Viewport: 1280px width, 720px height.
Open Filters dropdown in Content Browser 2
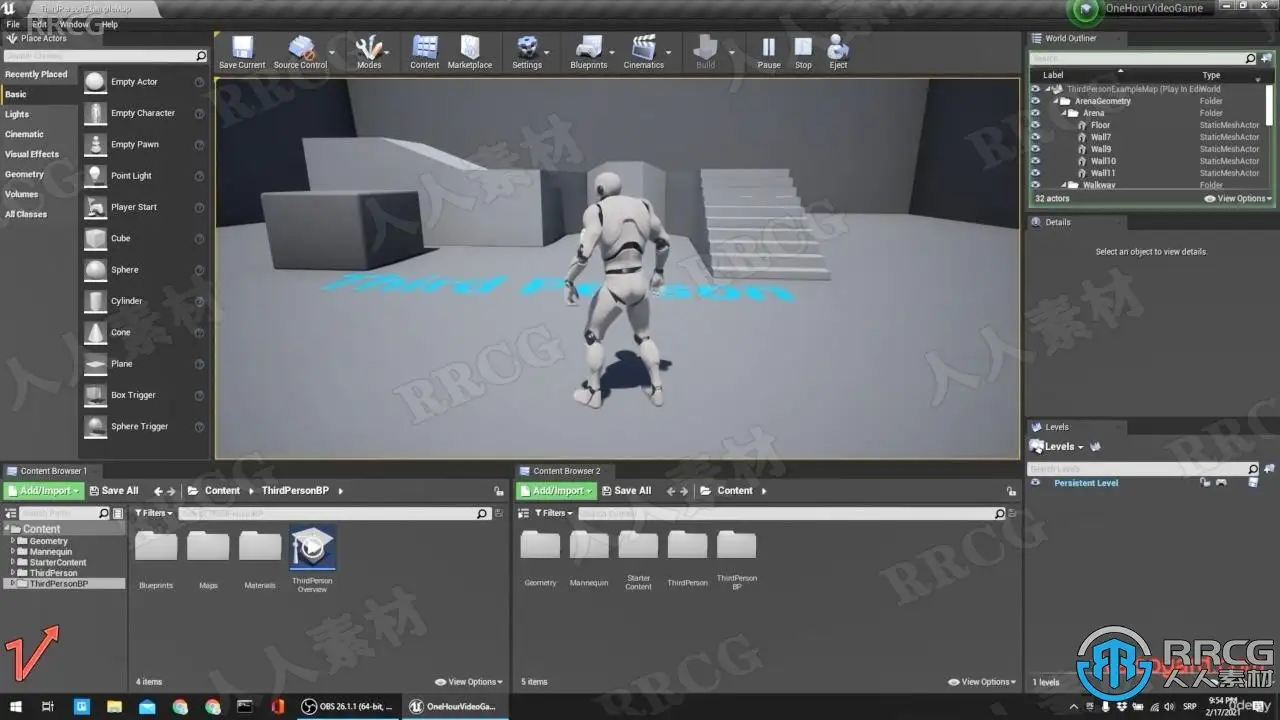point(553,513)
